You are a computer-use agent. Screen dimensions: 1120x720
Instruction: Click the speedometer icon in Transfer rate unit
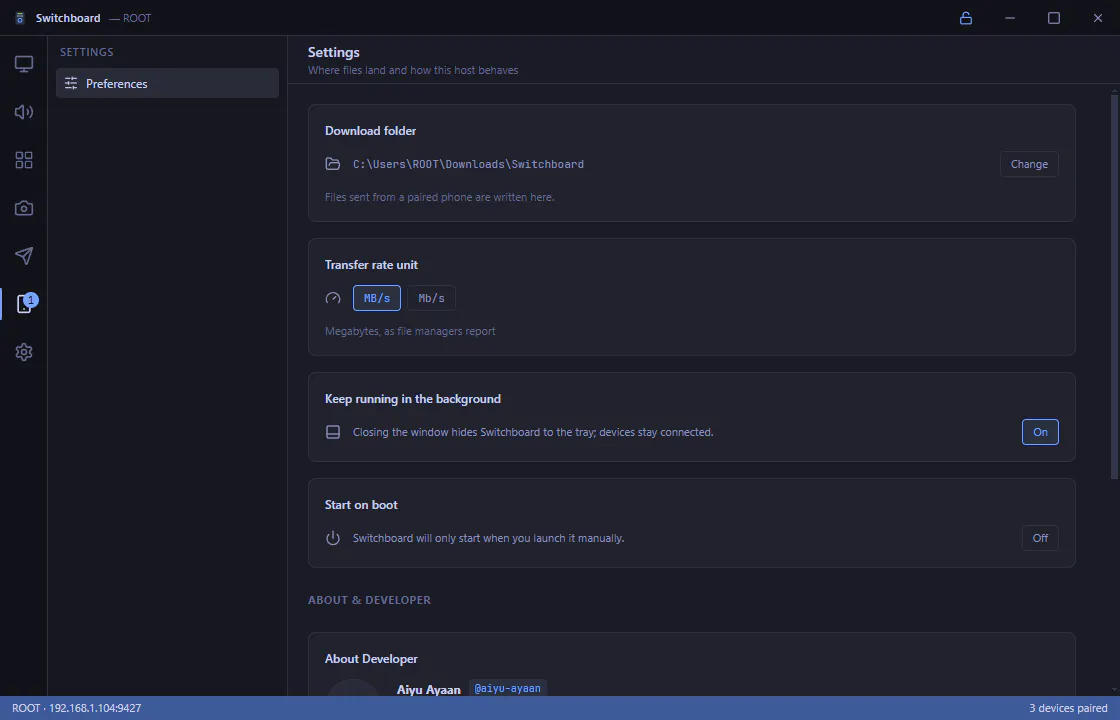(x=333, y=298)
